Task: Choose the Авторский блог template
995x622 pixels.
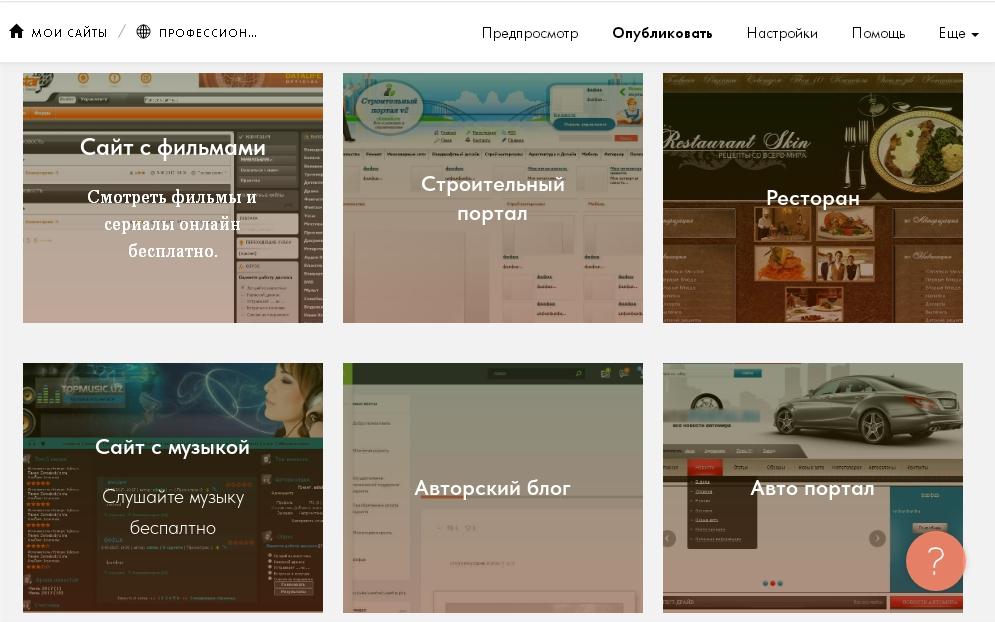Action: click(x=493, y=488)
